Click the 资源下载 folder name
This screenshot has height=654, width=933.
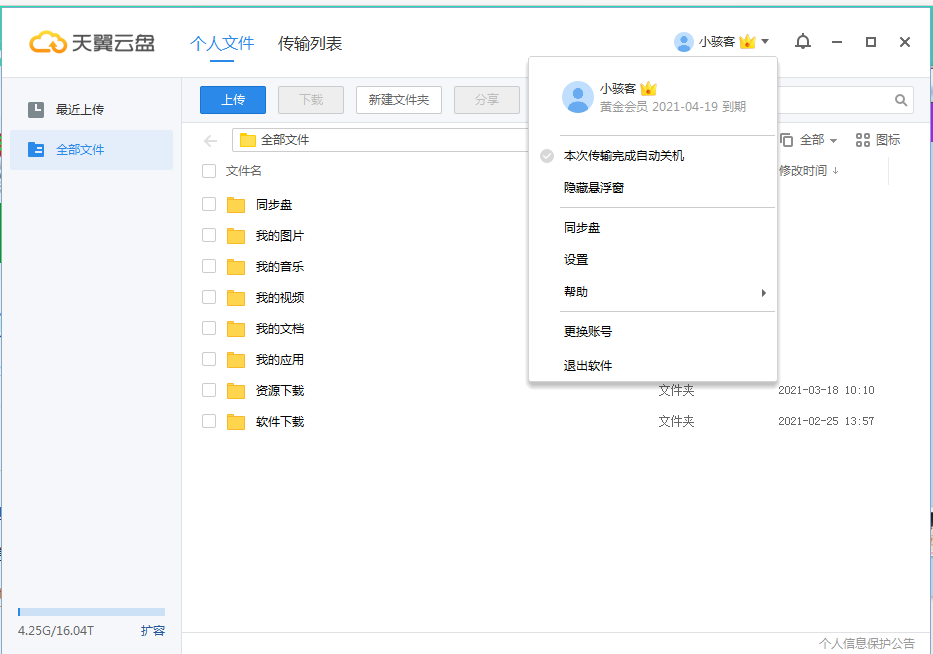pyautogui.click(x=280, y=390)
